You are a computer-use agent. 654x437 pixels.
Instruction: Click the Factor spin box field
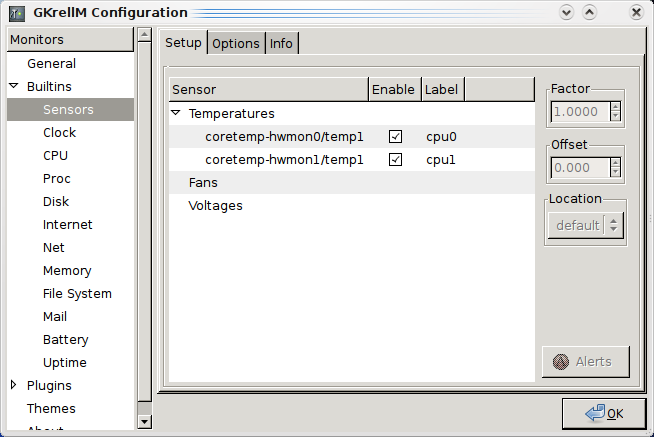(x=578, y=112)
